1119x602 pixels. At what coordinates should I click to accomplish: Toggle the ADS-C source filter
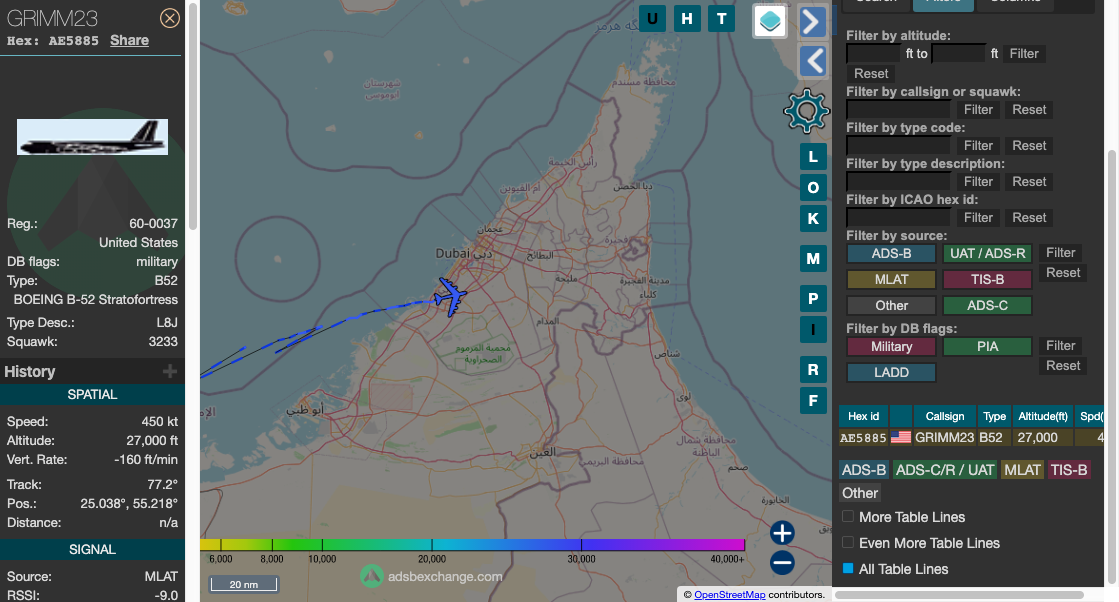pos(988,305)
